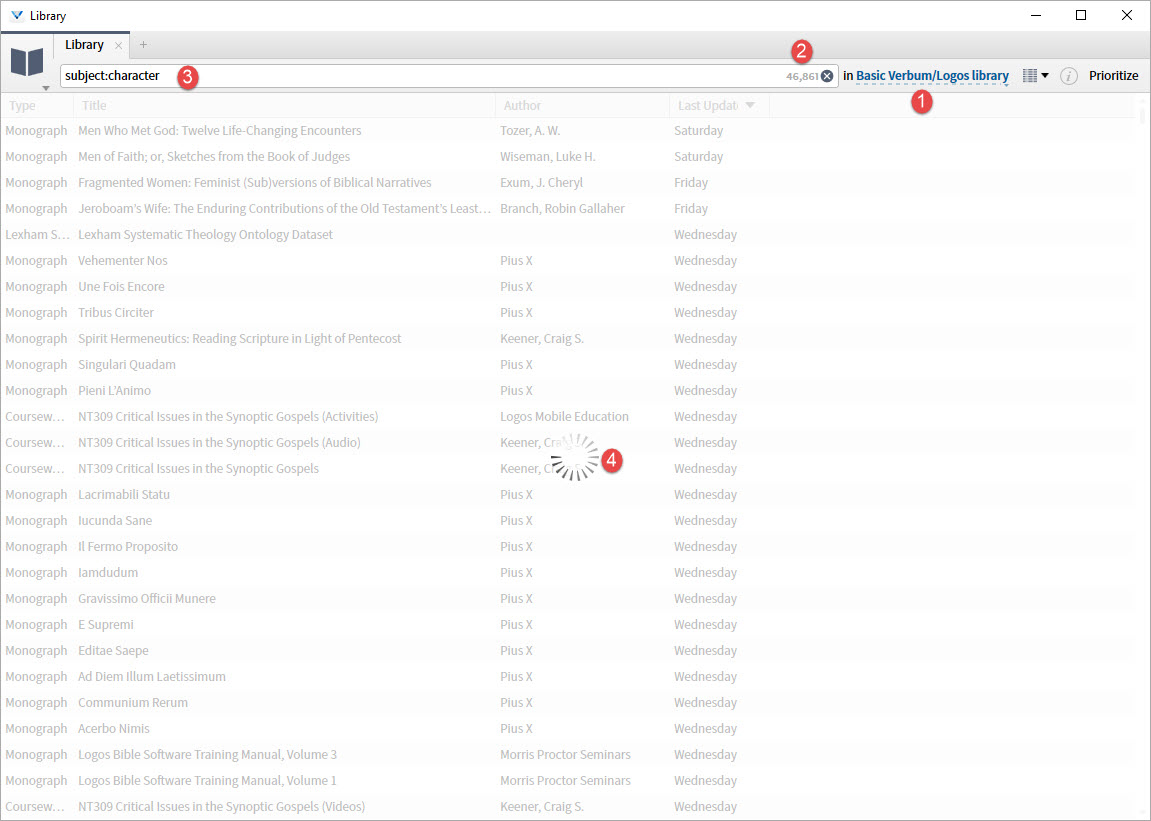The height and width of the screenshot is (821, 1151).
Task: Select Lexham Systematic Theology Ontology Dataset
Action: 206,234
